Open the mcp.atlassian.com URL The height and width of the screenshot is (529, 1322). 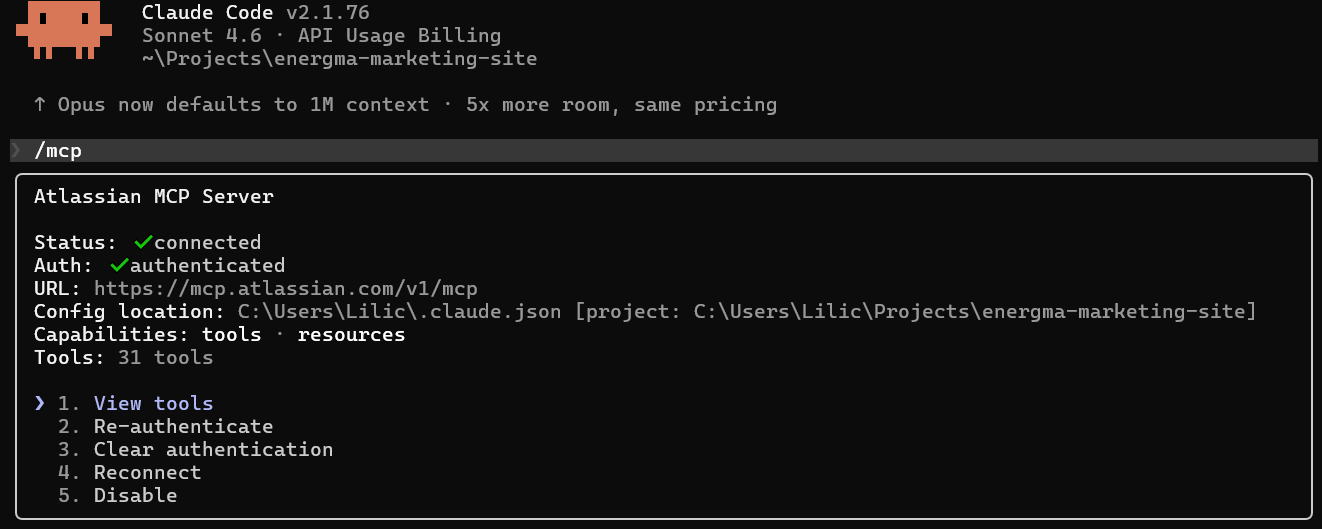tap(285, 288)
